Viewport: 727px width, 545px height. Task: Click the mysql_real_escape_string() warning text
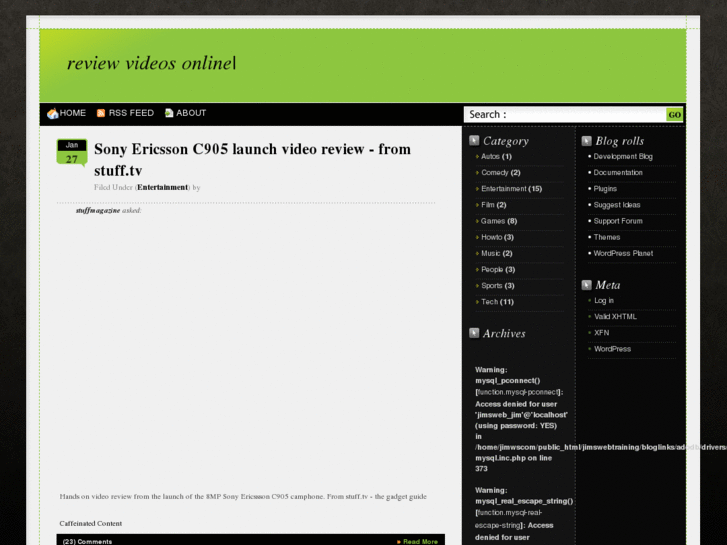click(x=524, y=501)
